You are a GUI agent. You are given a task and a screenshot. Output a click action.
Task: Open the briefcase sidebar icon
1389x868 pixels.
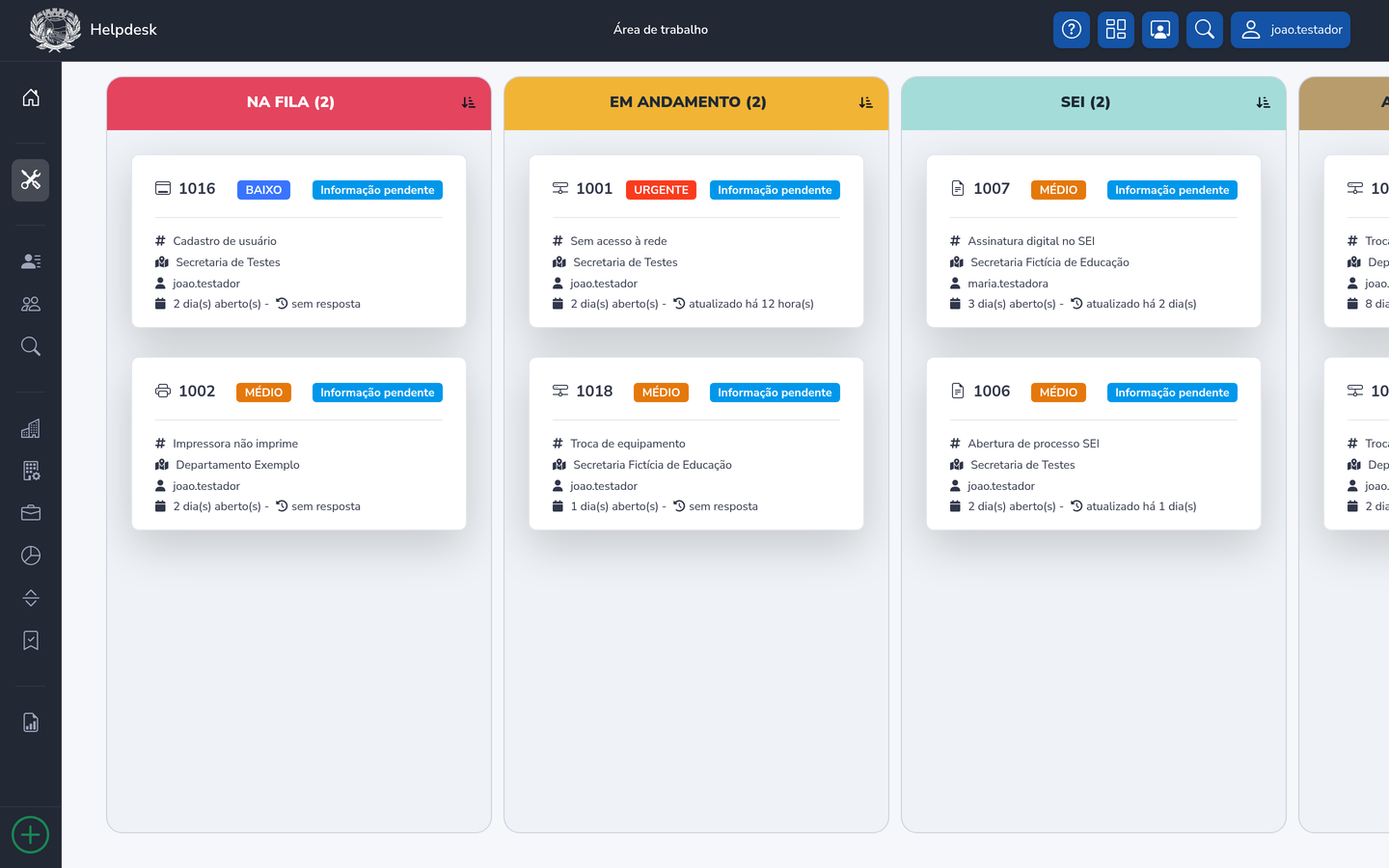click(31, 513)
